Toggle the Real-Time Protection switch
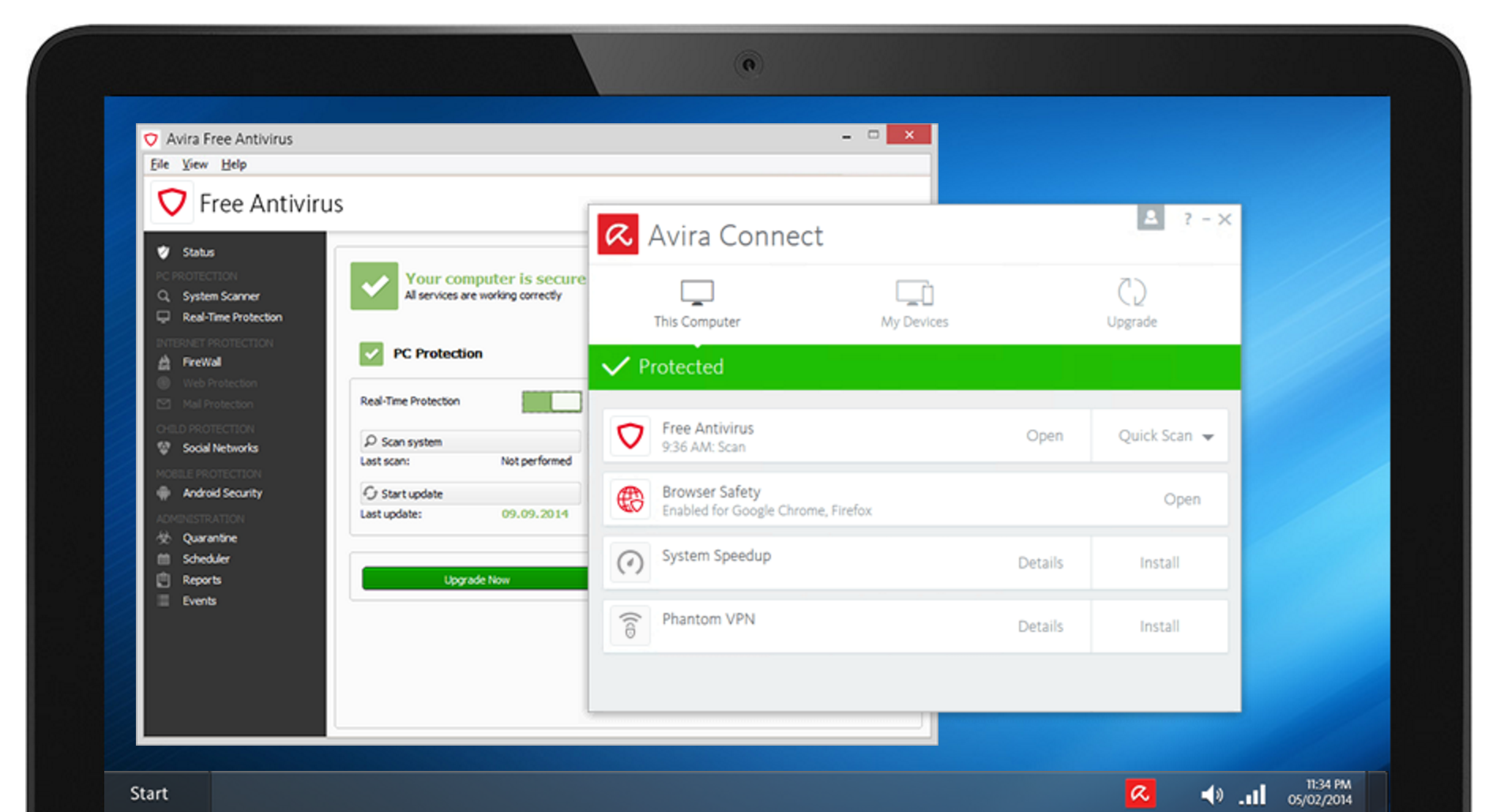1493x812 pixels. click(x=551, y=401)
